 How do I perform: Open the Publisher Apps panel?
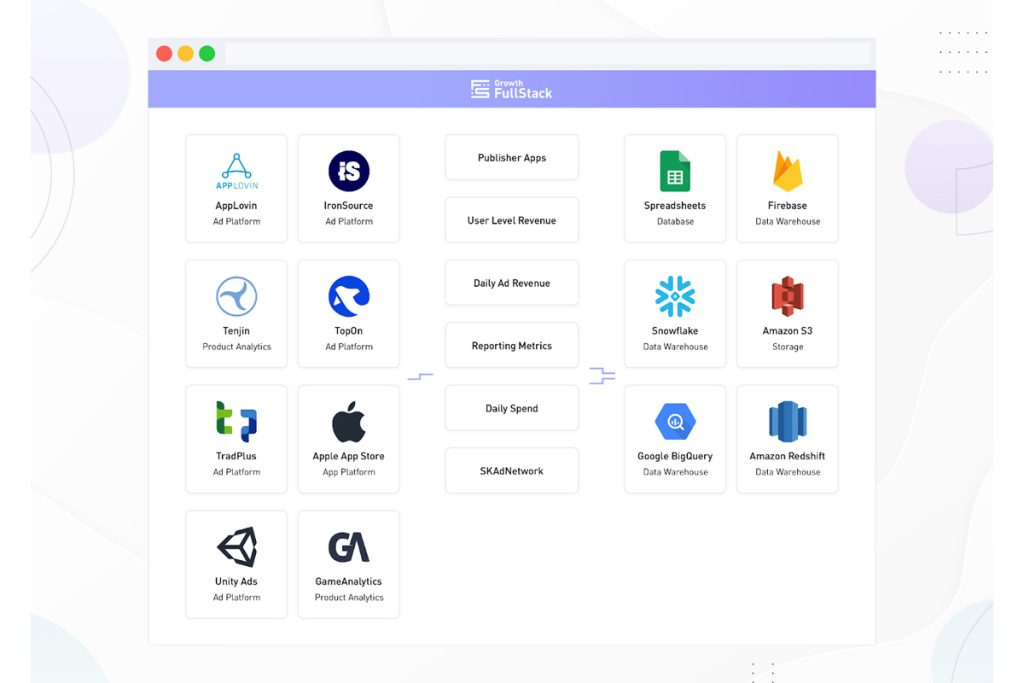[x=511, y=157]
